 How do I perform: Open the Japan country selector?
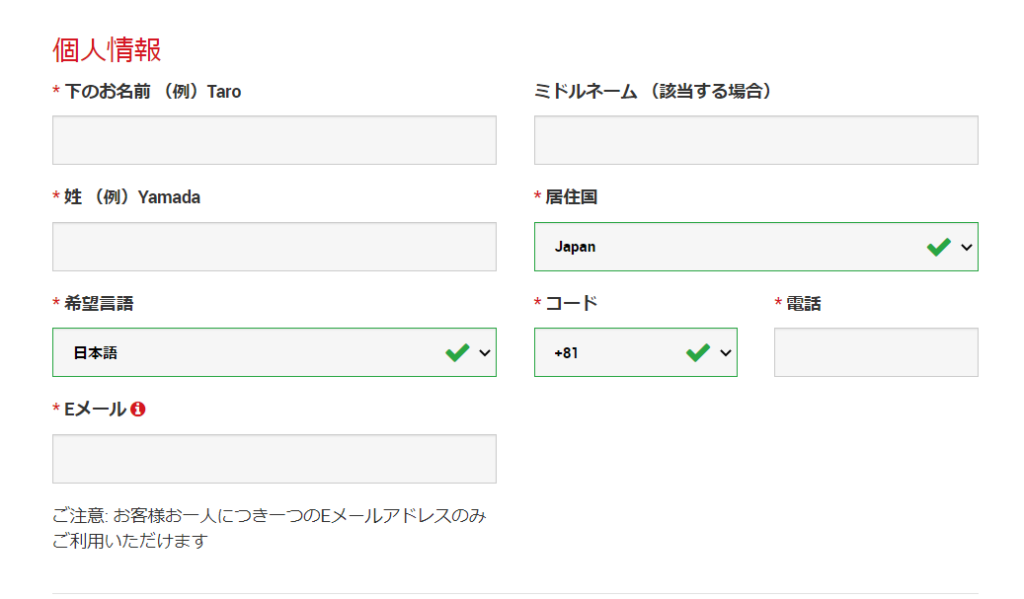[756, 247]
